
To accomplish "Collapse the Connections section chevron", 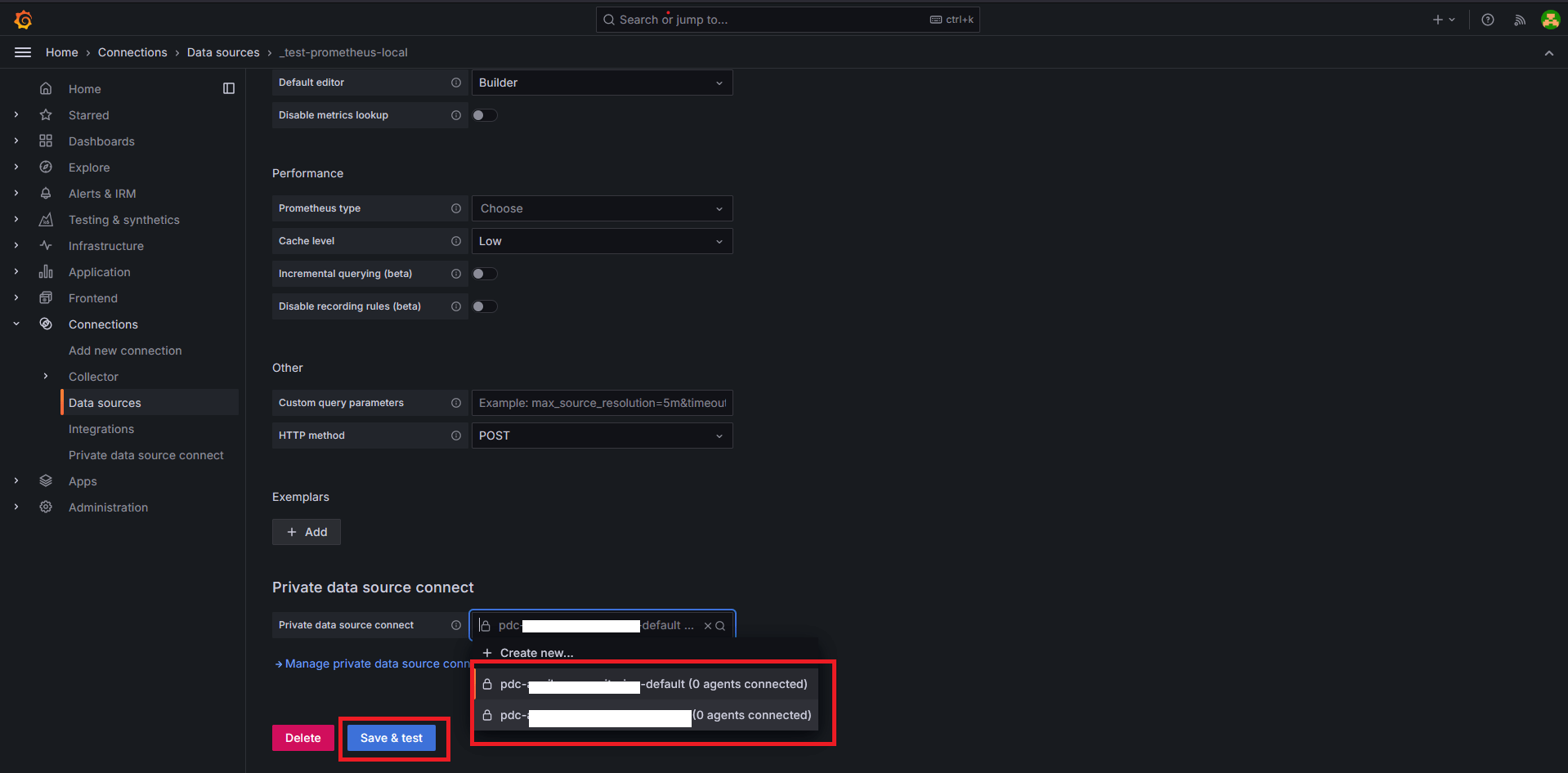I will tap(16, 324).
